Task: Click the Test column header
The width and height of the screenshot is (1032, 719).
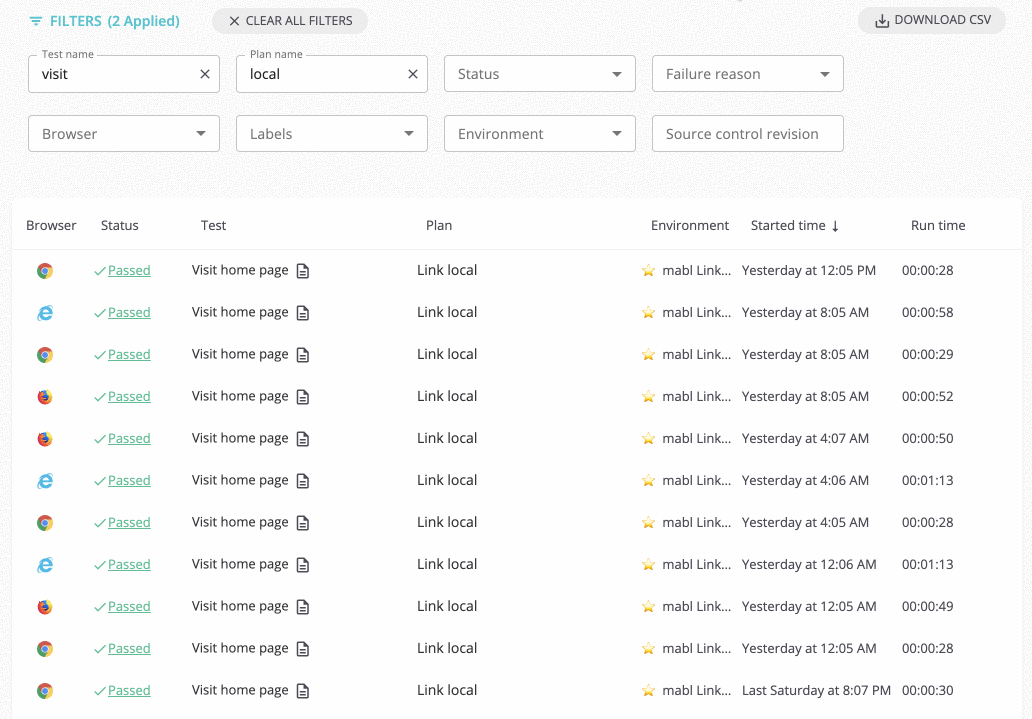Action: [213, 226]
